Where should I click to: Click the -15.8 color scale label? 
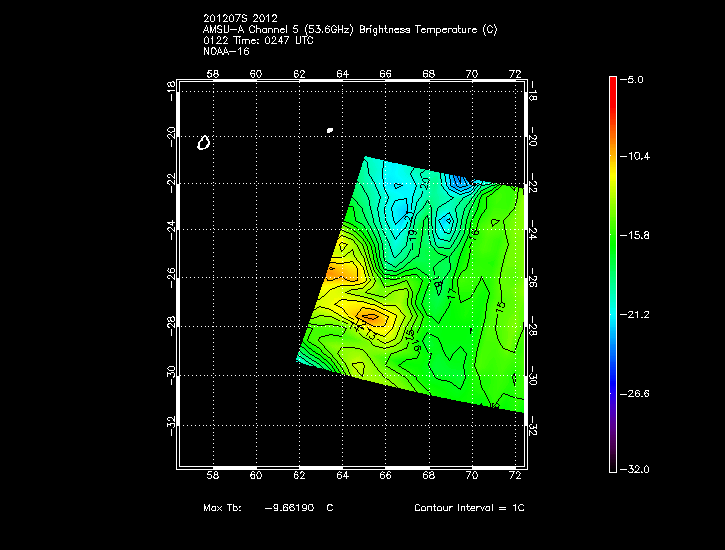[x=636, y=236]
